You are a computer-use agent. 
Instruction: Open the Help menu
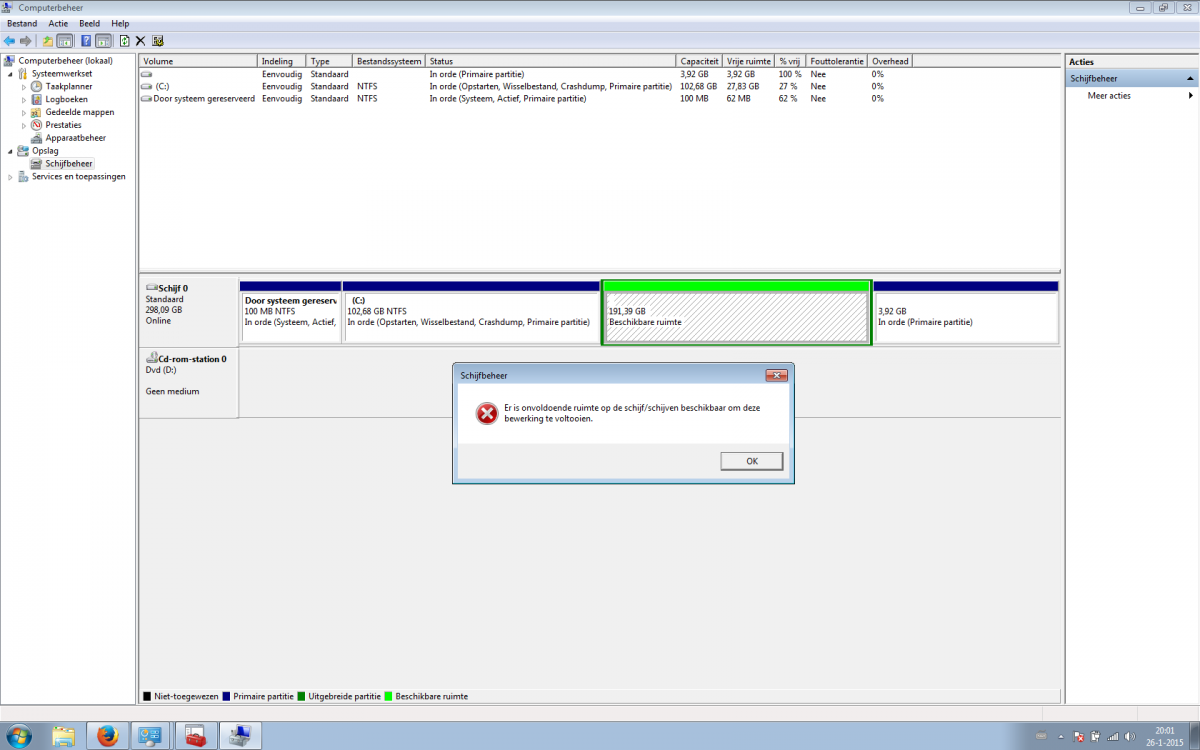[120, 23]
